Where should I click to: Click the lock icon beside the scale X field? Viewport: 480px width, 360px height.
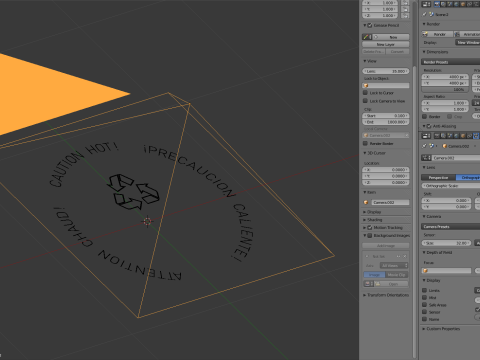[405, 3]
